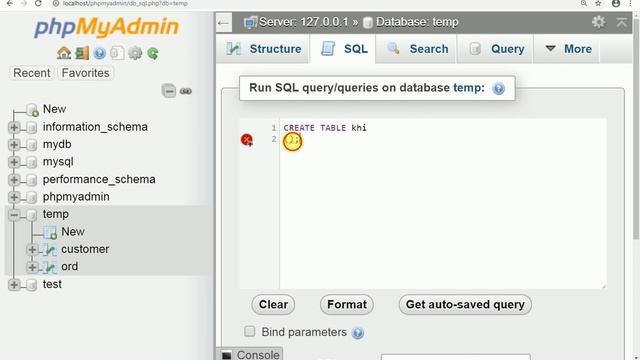Open the Query tab
The image size is (640, 360).
[496, 49]
